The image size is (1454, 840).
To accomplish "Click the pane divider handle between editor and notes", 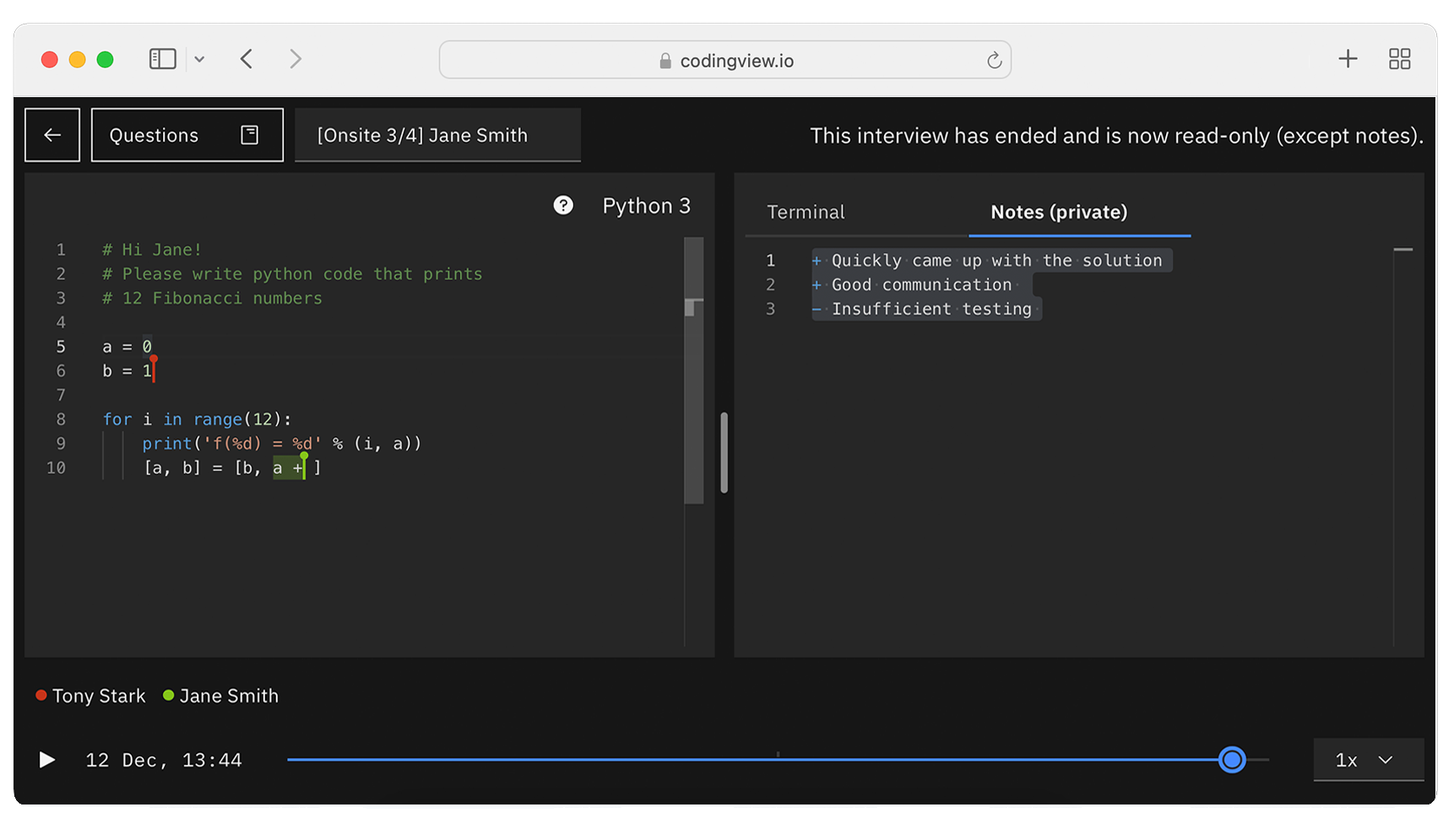I will pos(724,453).
